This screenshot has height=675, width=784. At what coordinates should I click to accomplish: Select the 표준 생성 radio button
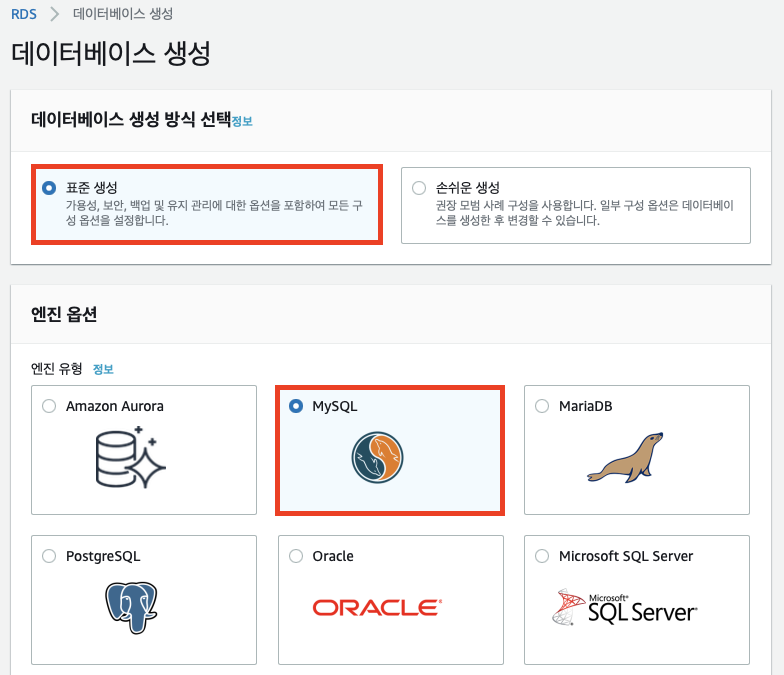click(x=49, y=188)
